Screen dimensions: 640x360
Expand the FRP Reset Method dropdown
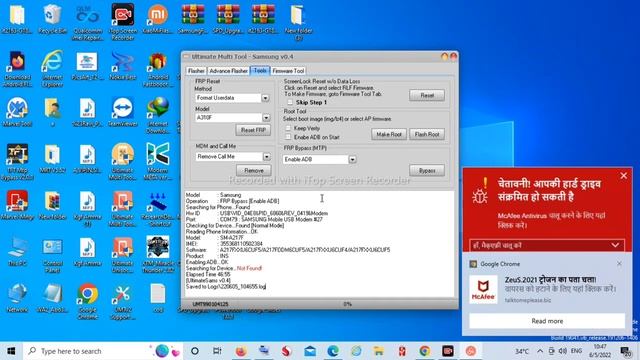(265, 98)
